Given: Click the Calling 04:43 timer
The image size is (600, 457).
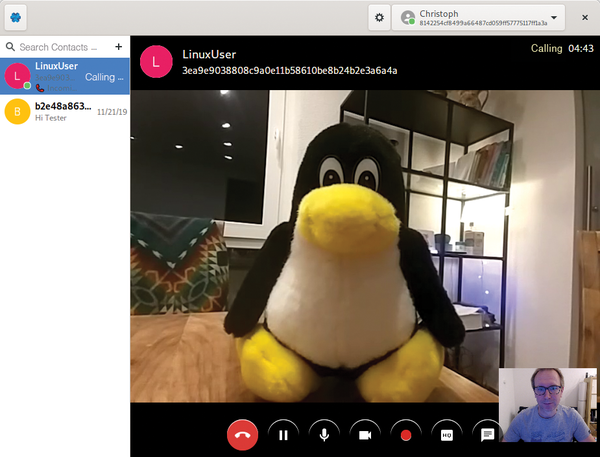Looking at the screenshot, I should 562,48.
